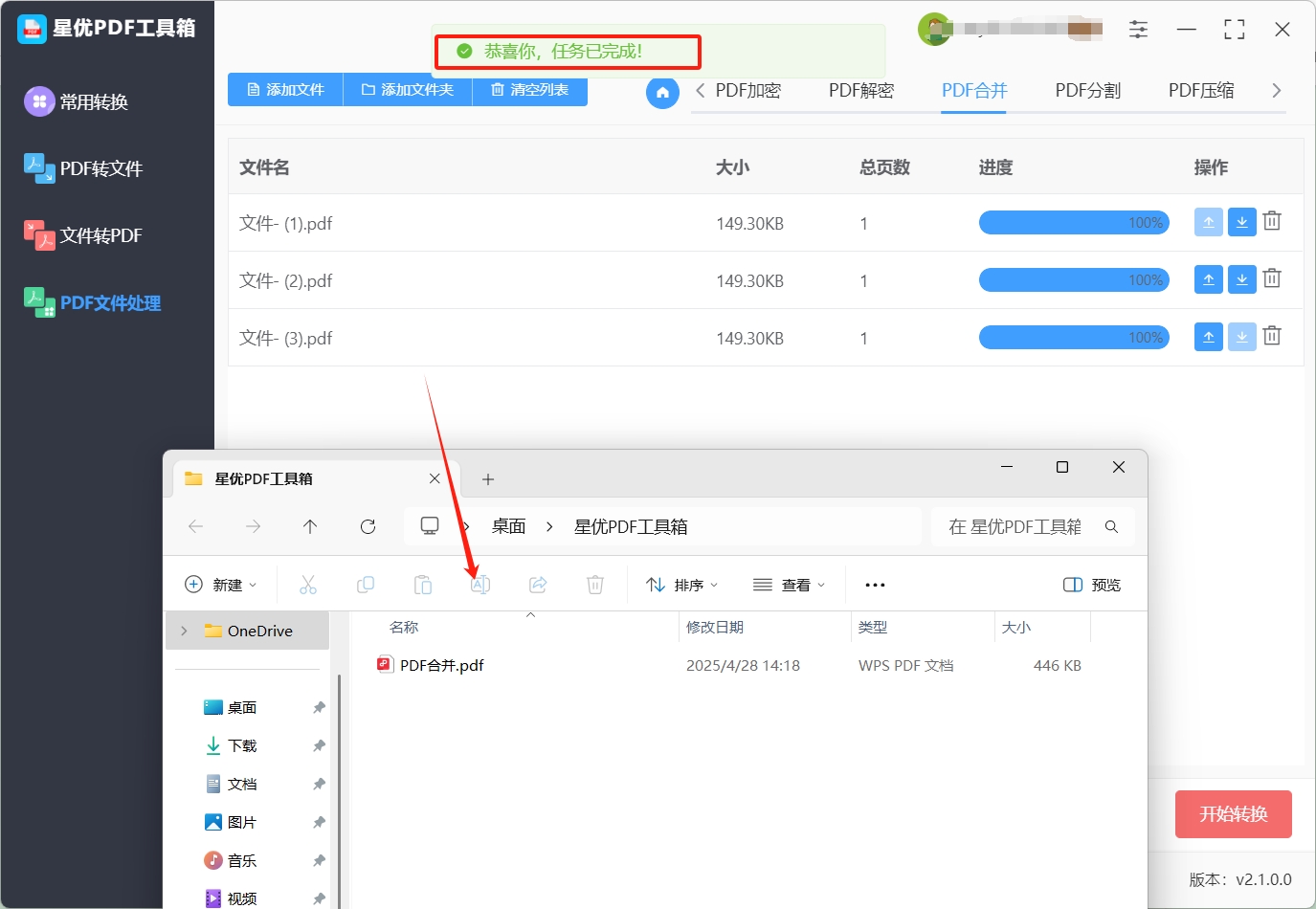The image size is (1316, 909).
Task: Switch to PDF分割 tab
Action: 1088,91
